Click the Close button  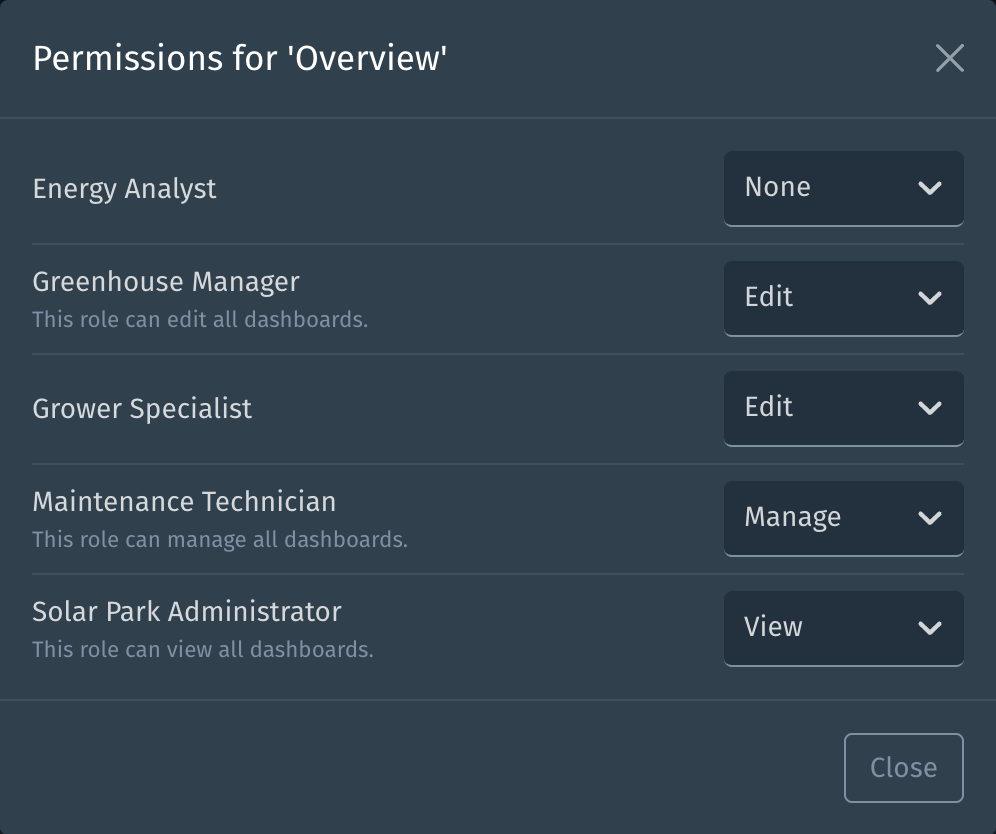(903, 767)
